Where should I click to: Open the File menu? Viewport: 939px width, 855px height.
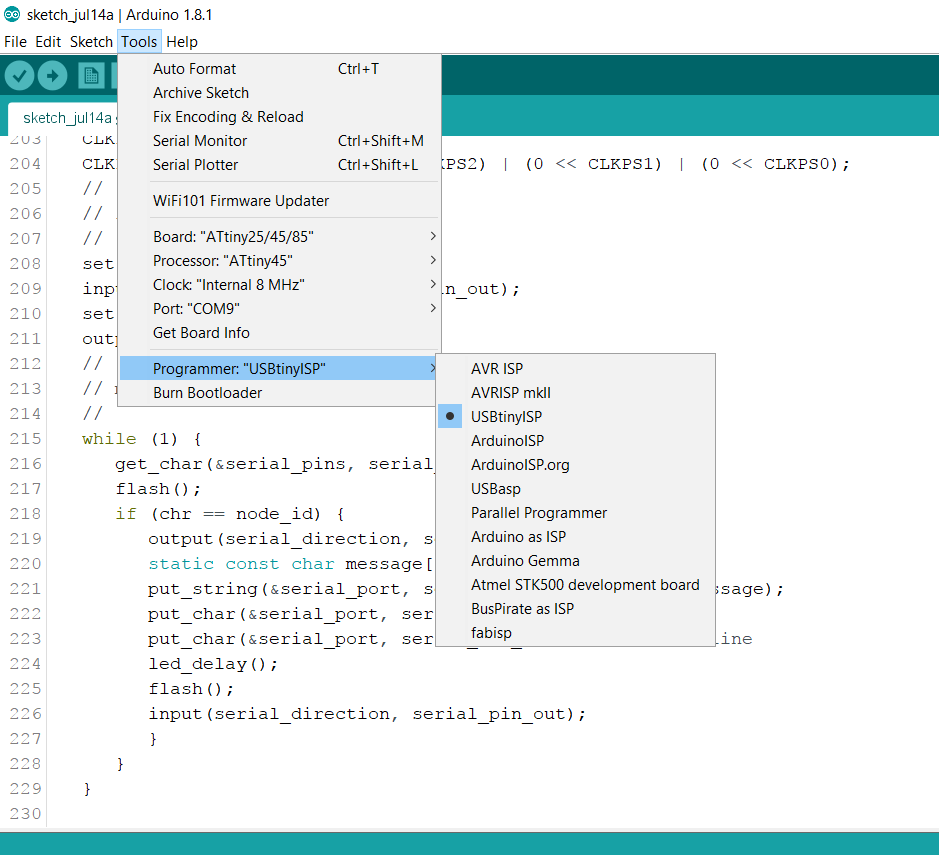[16, 42]
